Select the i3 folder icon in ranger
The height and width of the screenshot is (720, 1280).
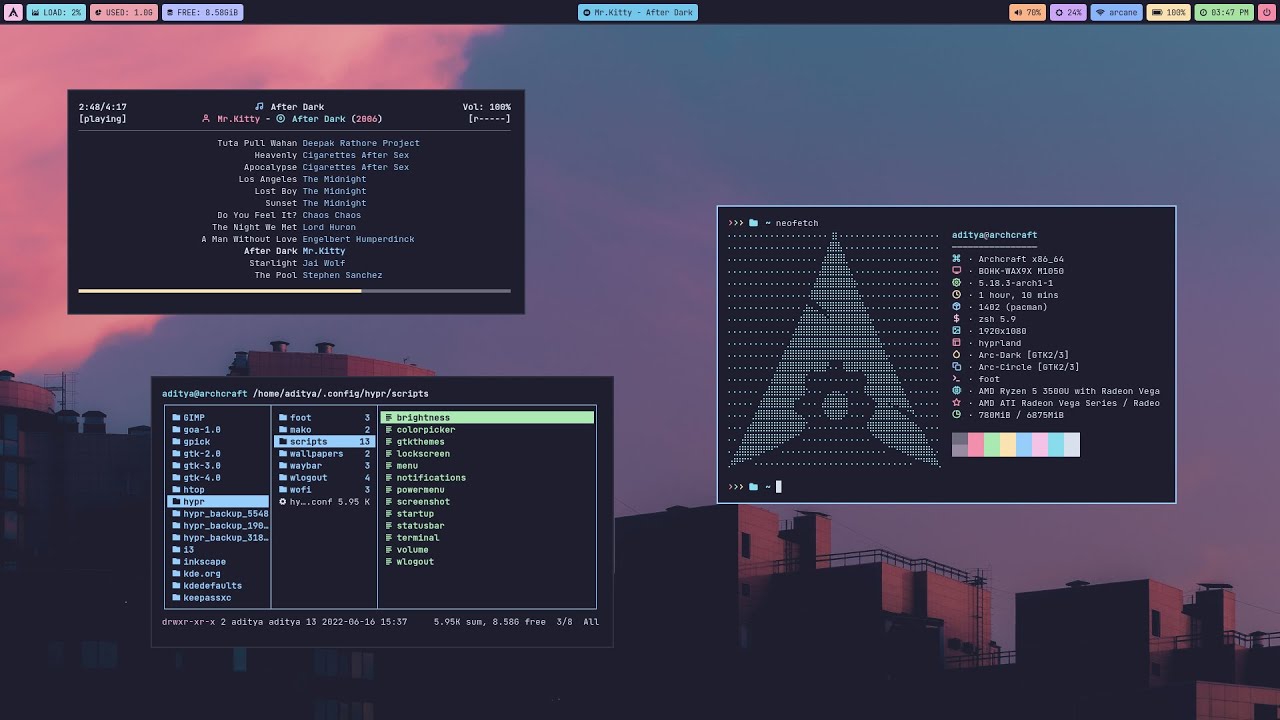coord(176,550)
